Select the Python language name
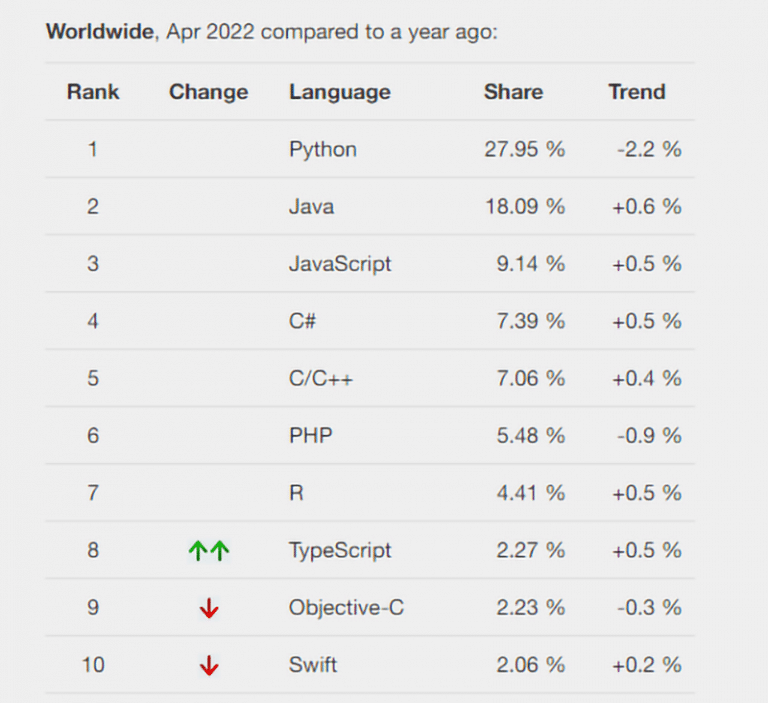The image size is (768, 703). coord(323,150)
